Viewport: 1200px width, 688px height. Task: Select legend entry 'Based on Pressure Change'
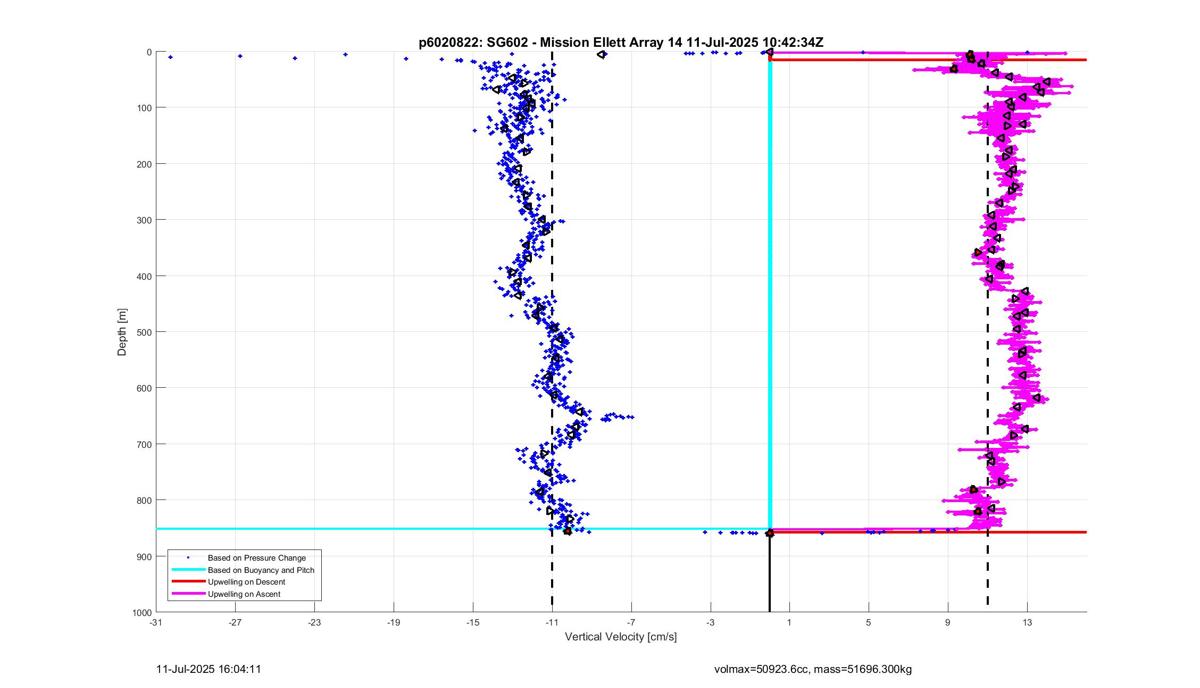257,557
